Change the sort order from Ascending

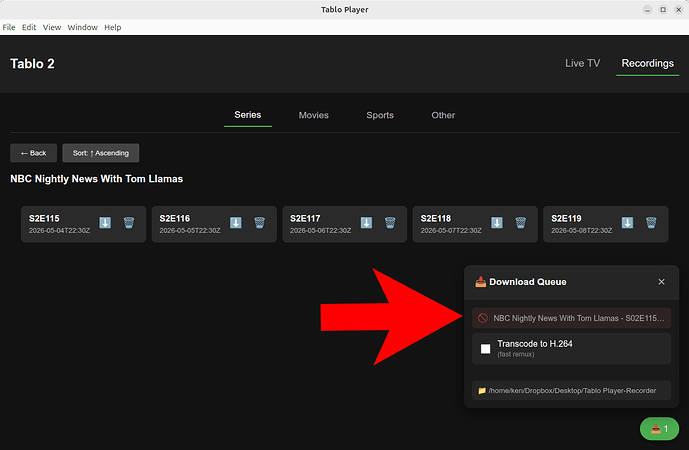(101, 153)
